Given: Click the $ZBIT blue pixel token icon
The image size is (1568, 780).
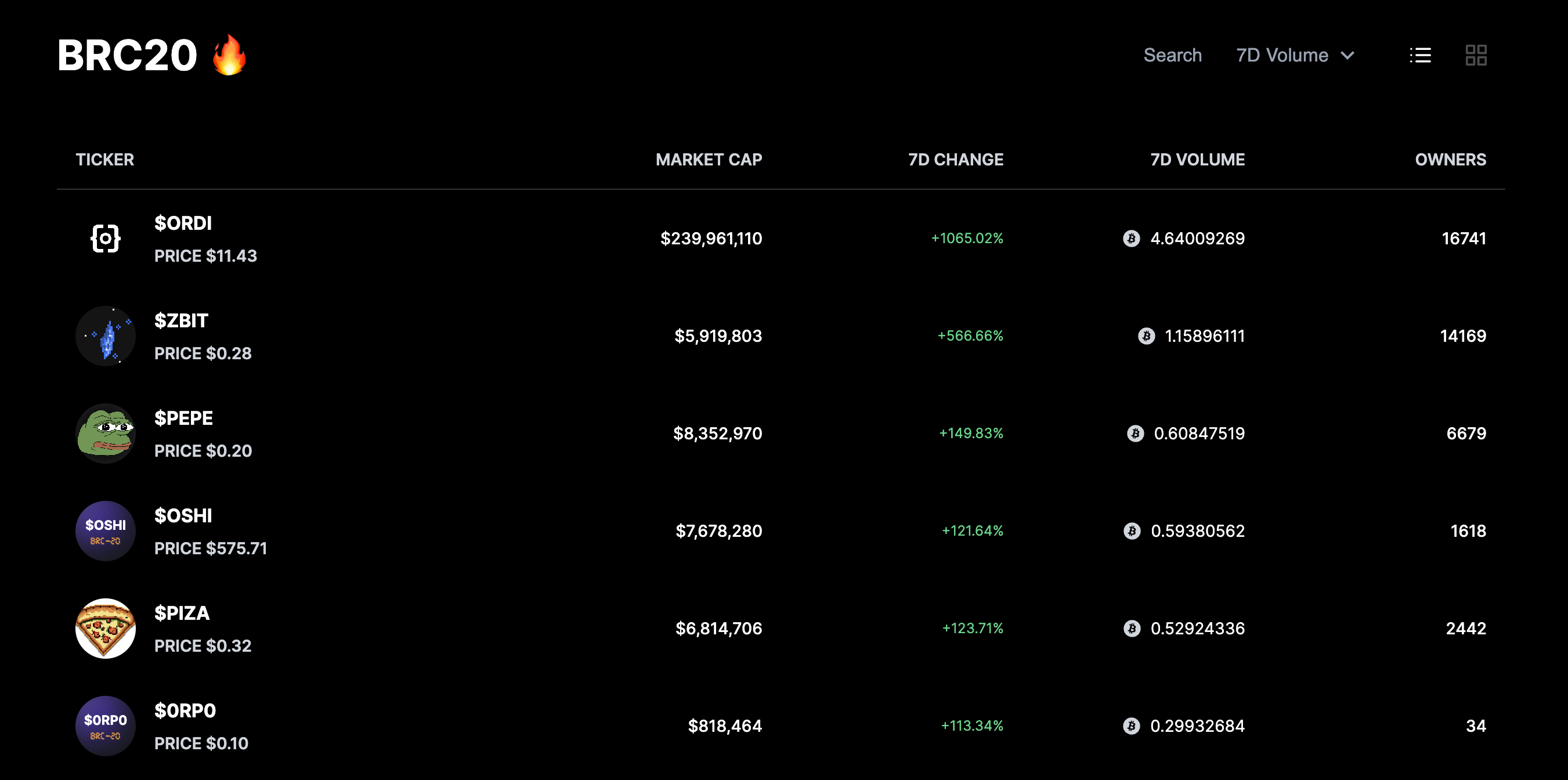Looking at the screenshot, I should [x=105, y=335].
